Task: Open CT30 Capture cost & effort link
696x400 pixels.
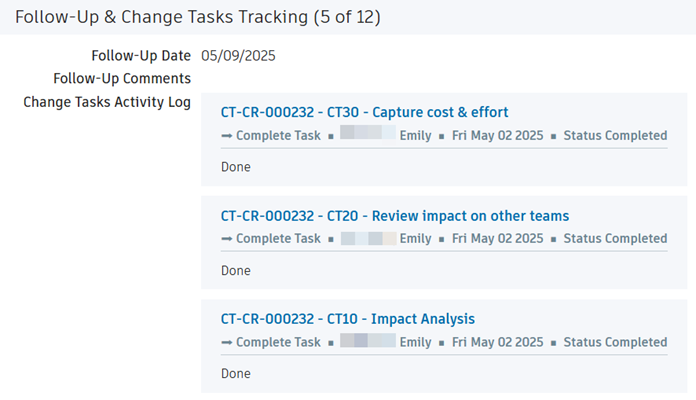Action: [x=364, y=112]
